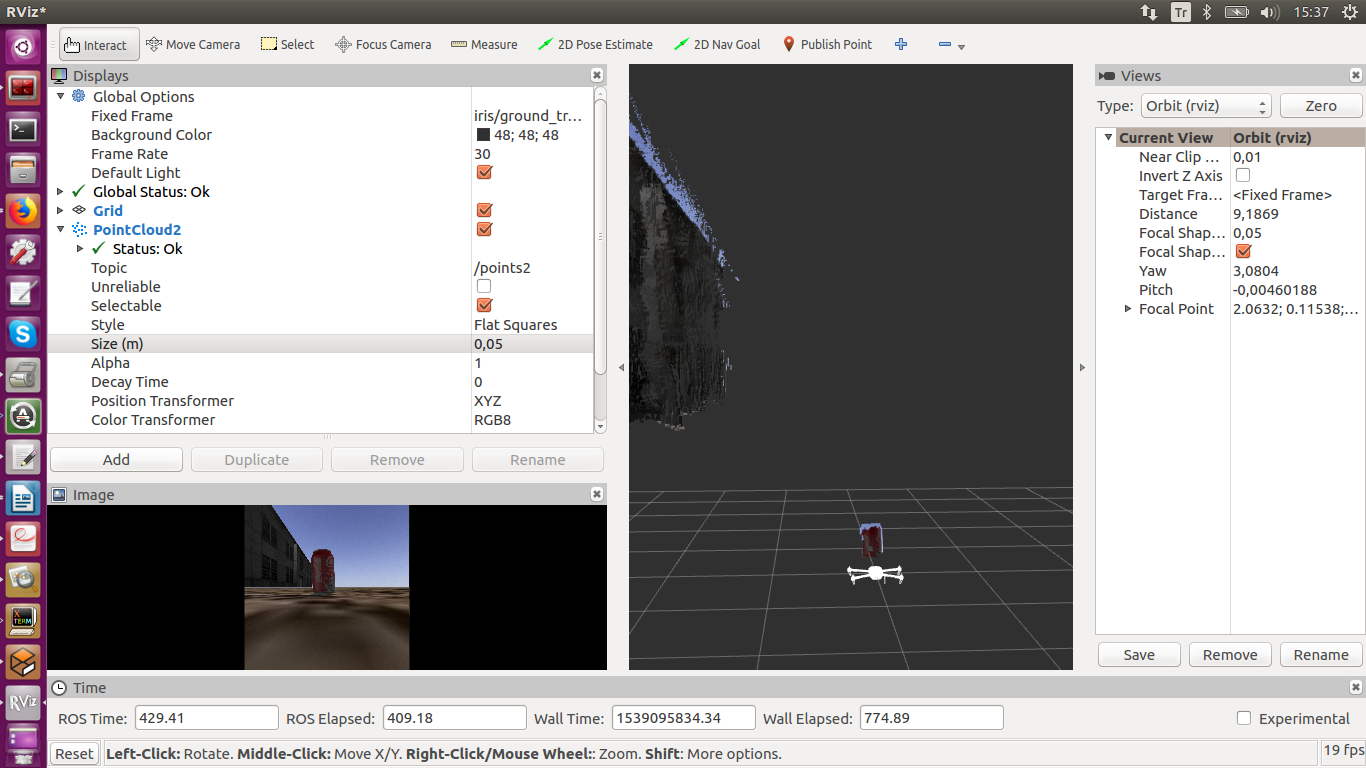Pick the 2D Pose Estimate tool

click(x=595, y=44)
